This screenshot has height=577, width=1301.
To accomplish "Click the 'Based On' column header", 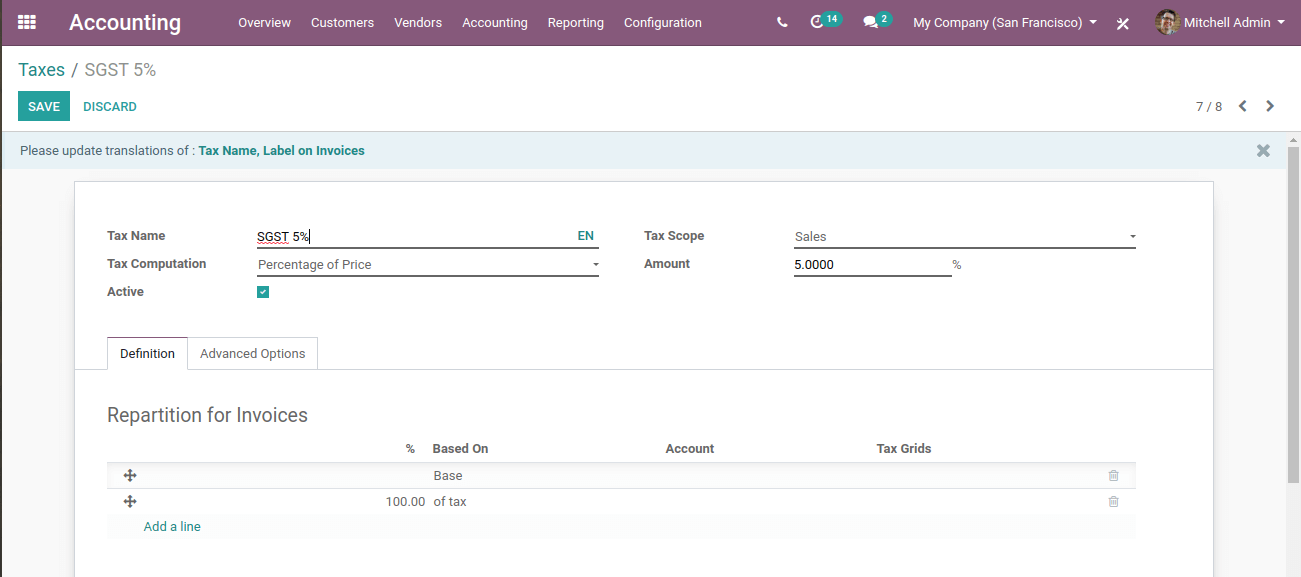I will click(x=460, y=449).
